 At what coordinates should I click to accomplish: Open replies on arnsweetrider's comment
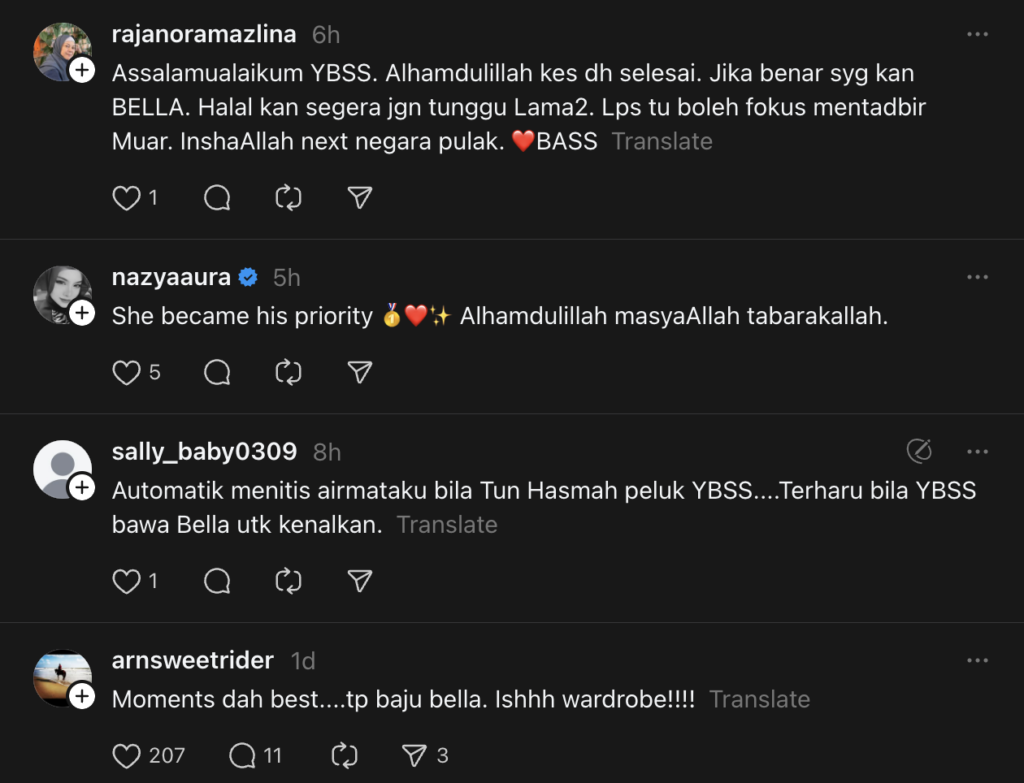(243, 755)
